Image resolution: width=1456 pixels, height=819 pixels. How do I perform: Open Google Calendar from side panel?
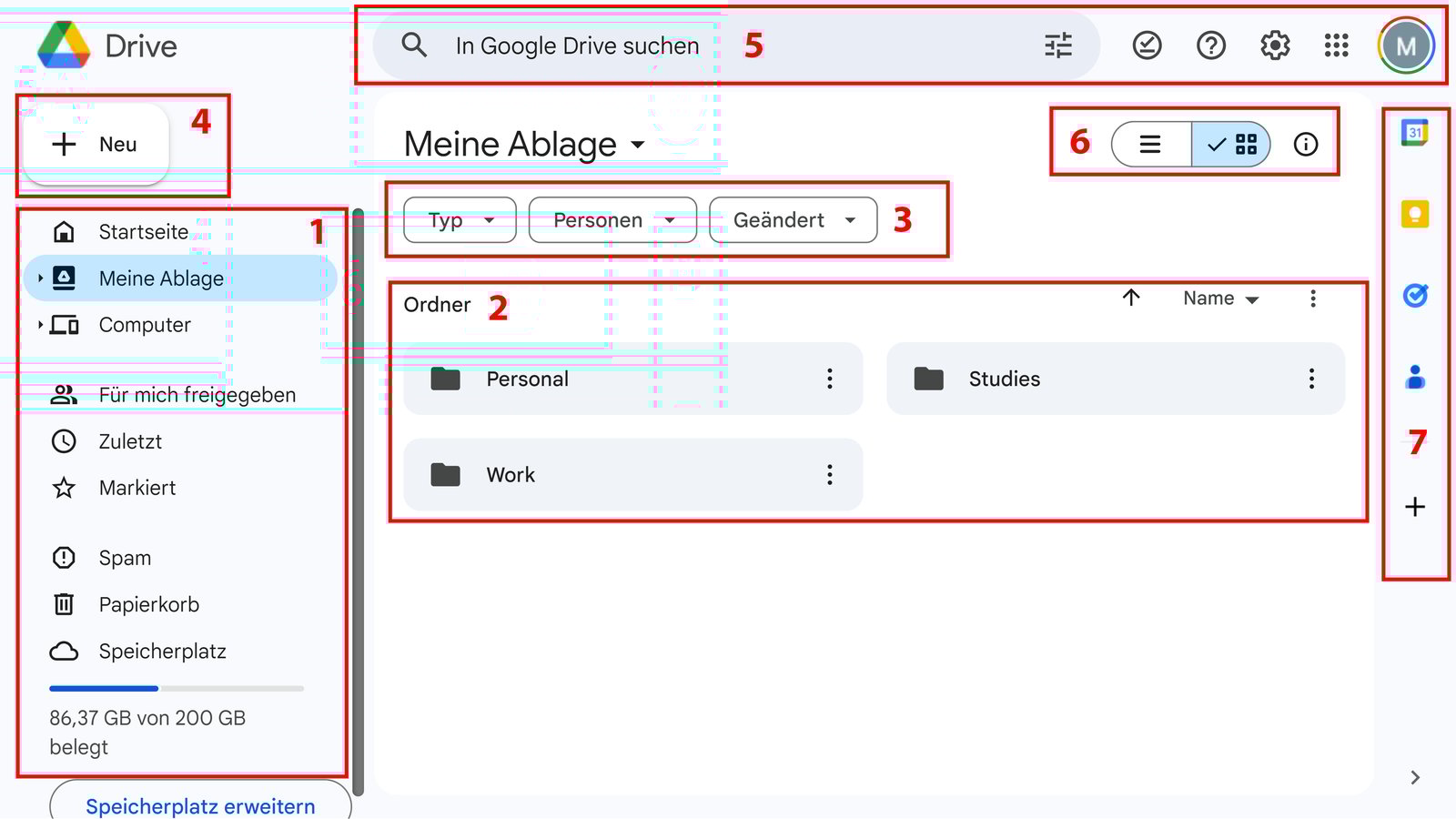1414,135
